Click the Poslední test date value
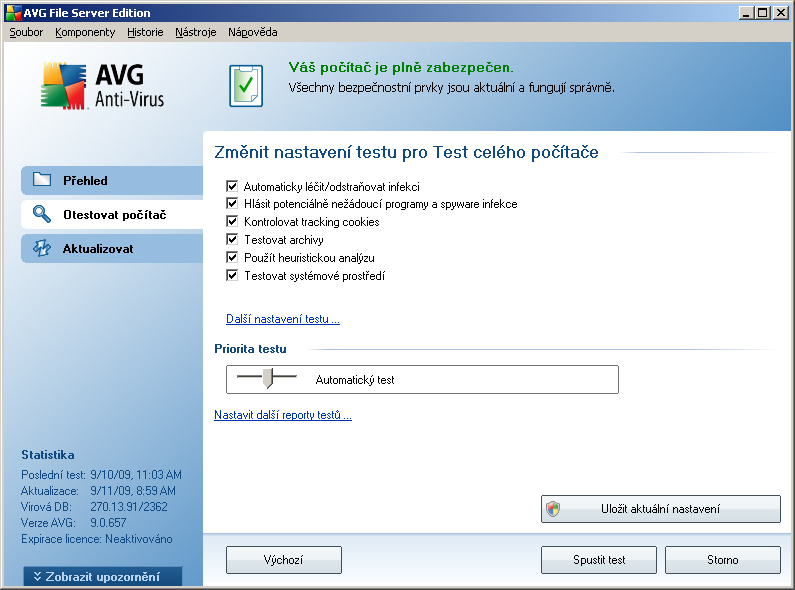This screenshot has width=795, height=590. [136, 474]
